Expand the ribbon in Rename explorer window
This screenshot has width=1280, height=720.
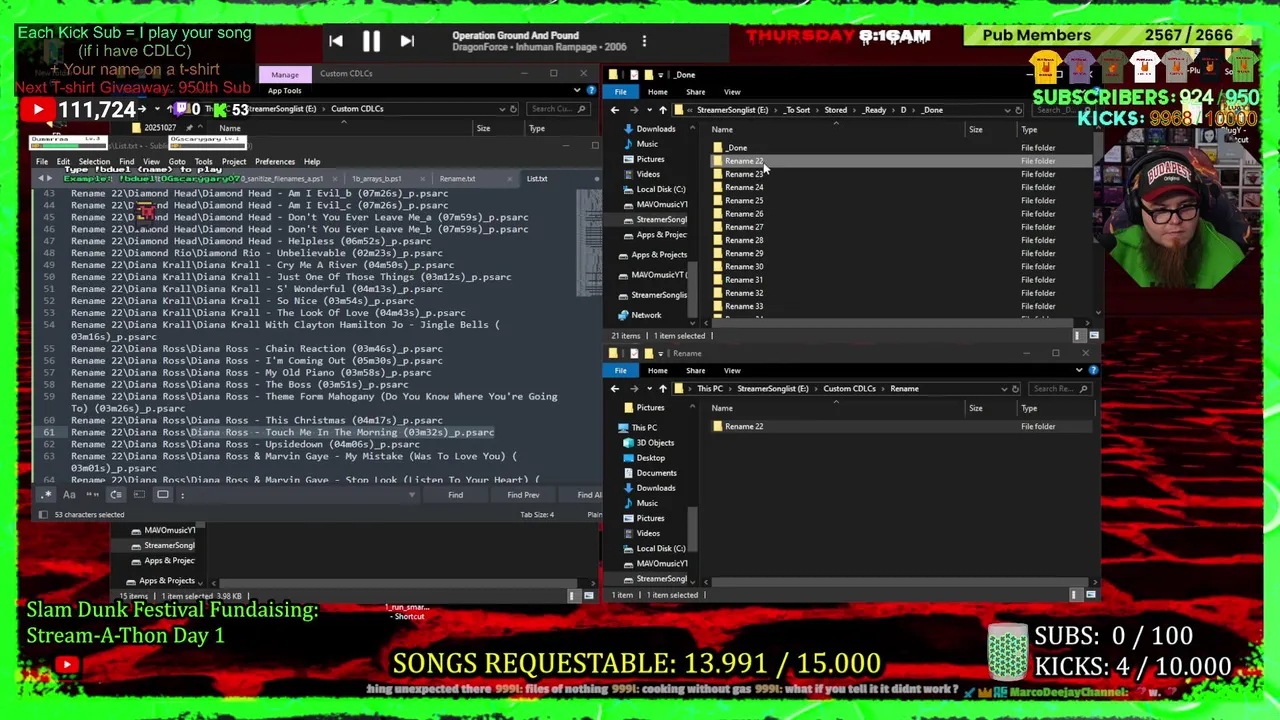click(x=1079, y=370)
